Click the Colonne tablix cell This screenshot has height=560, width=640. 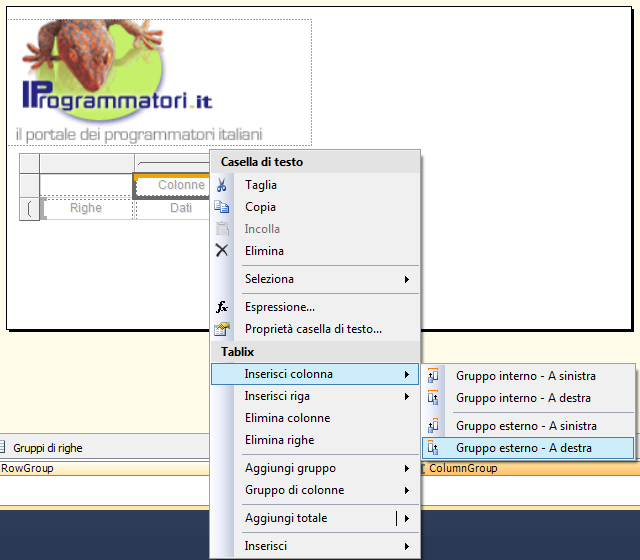click(172, 185)
